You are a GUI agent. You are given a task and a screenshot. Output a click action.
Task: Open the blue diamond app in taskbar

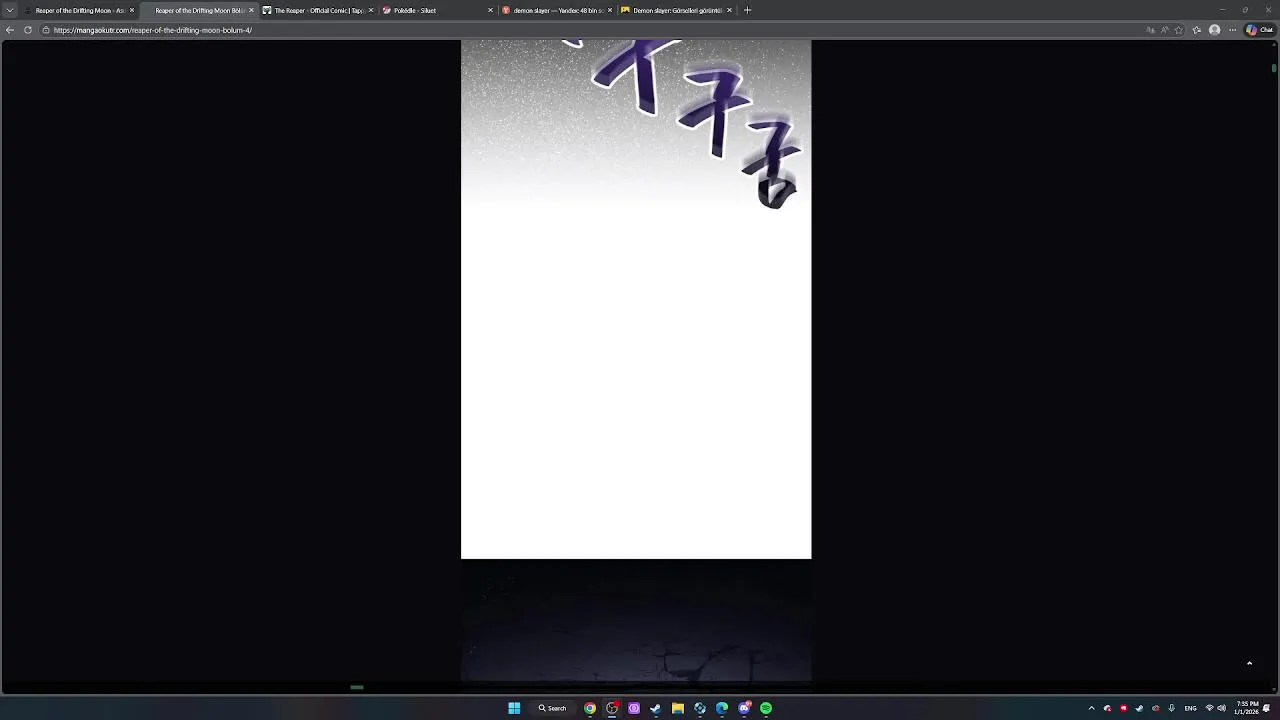tap(700, 708)
